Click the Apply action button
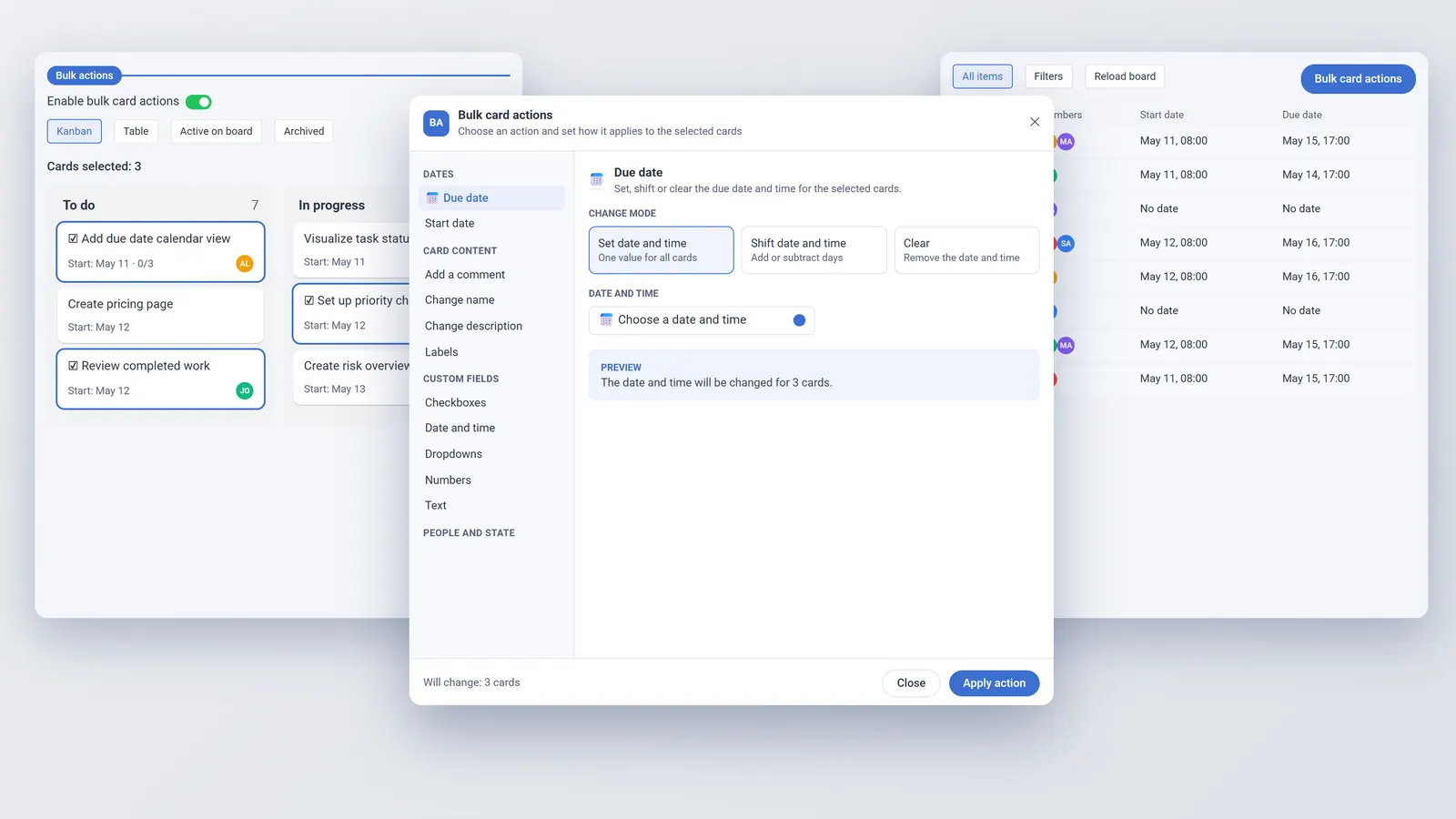Image resolution: width=1456 pixels, height=819 pixels. [x=994, y=683]
